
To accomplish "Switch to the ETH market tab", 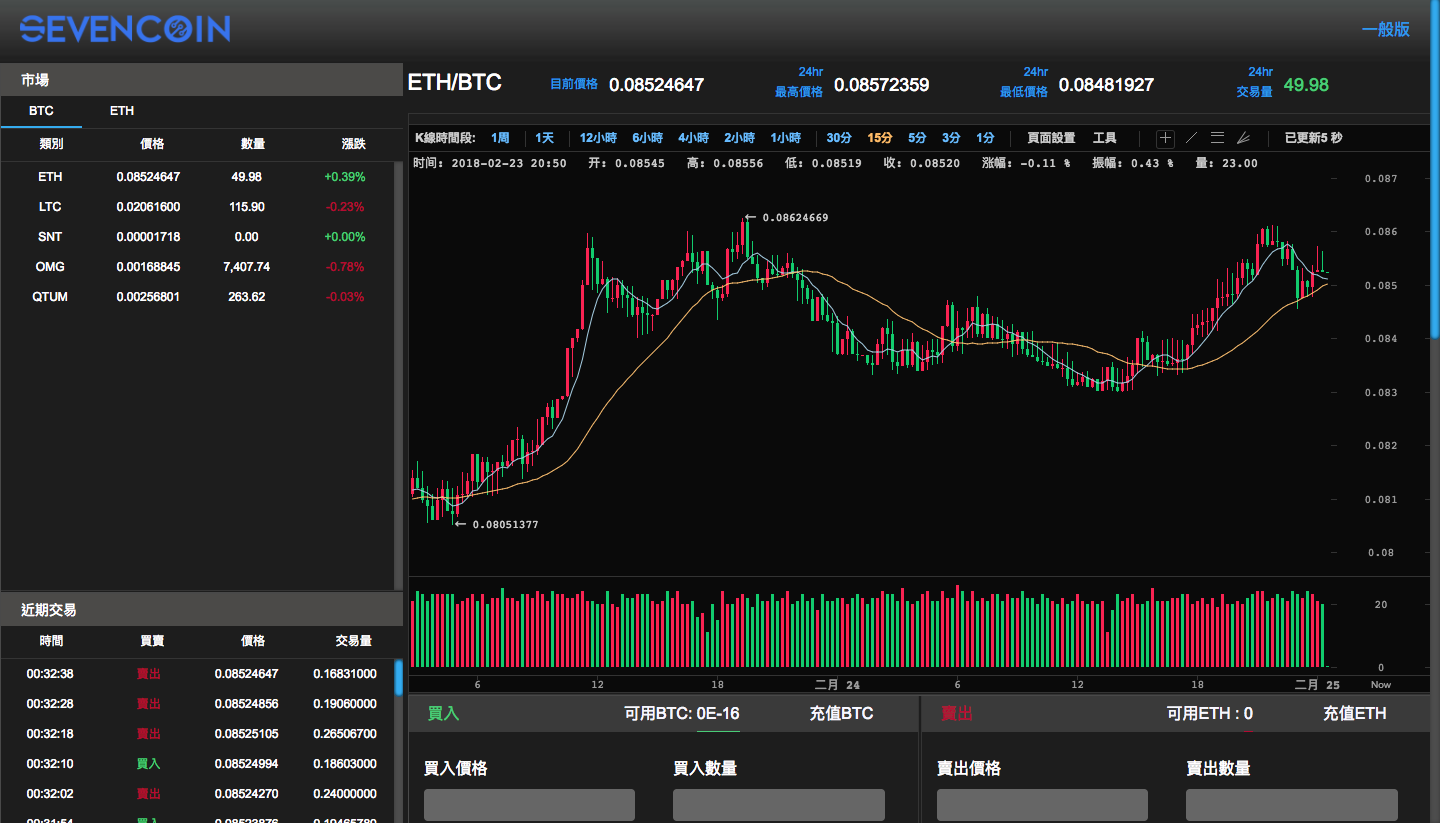I will [x=122, y=111].
